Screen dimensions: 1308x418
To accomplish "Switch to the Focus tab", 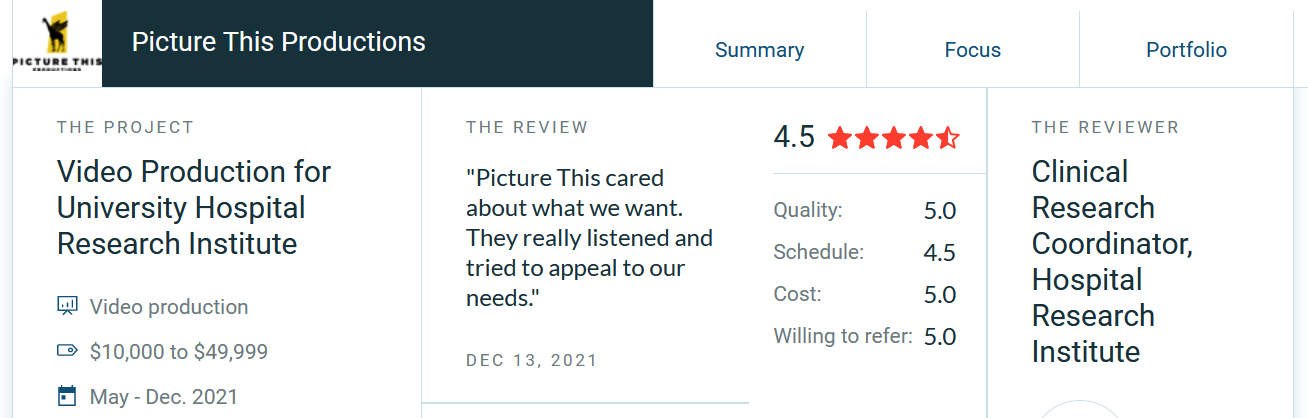I will tap(972, 50).
